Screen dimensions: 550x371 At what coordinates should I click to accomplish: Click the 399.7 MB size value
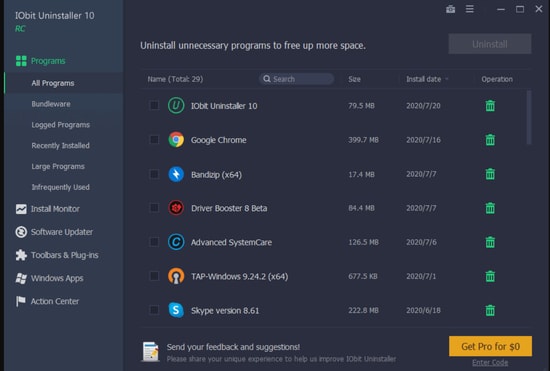coord(363,140)
